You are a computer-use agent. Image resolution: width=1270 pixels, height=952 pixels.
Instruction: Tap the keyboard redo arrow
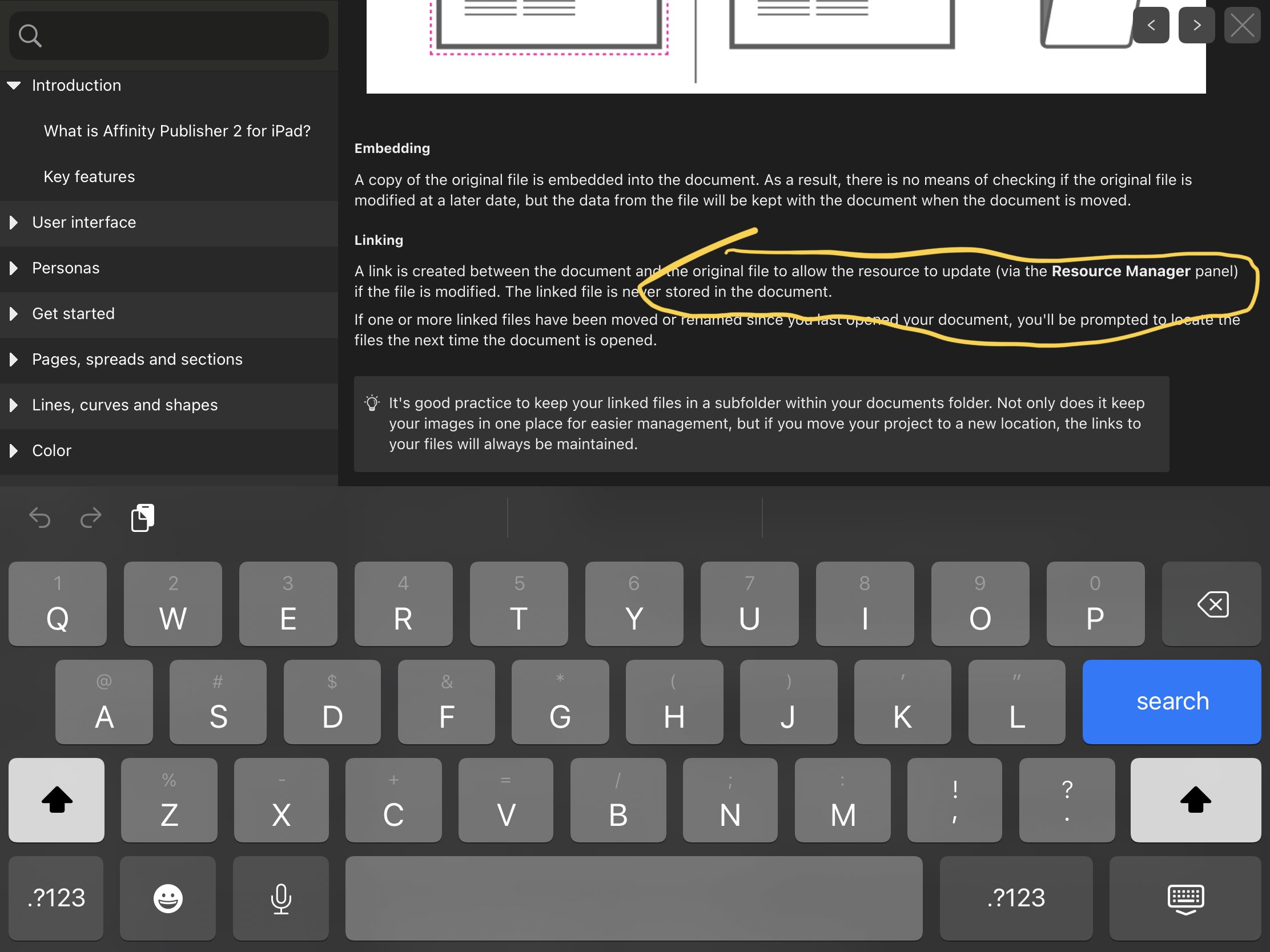[91, 518]
